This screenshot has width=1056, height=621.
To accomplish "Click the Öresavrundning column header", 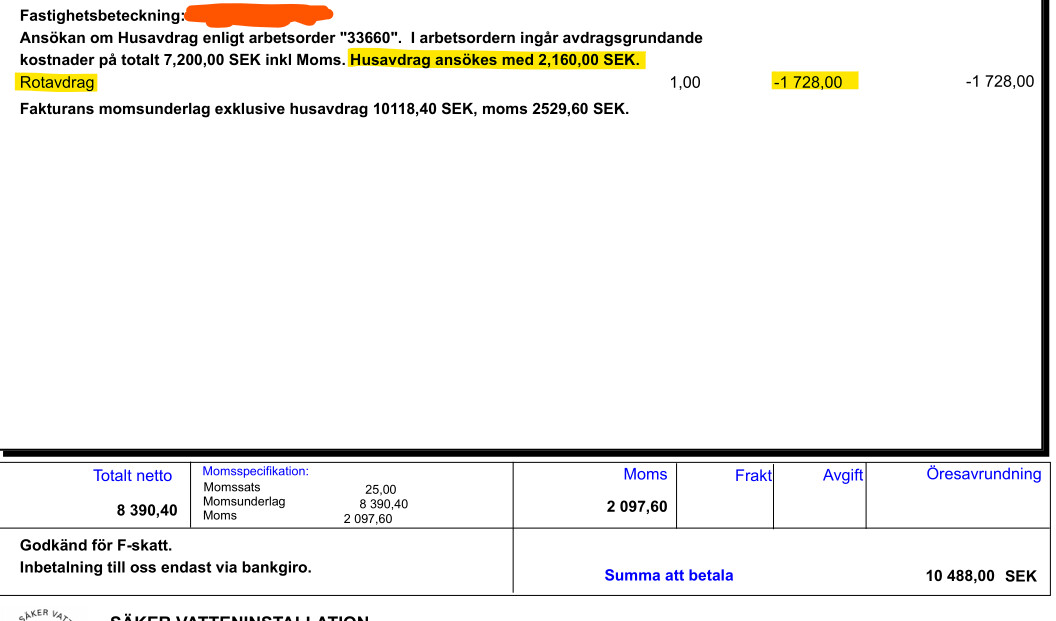I will [983, 474].
